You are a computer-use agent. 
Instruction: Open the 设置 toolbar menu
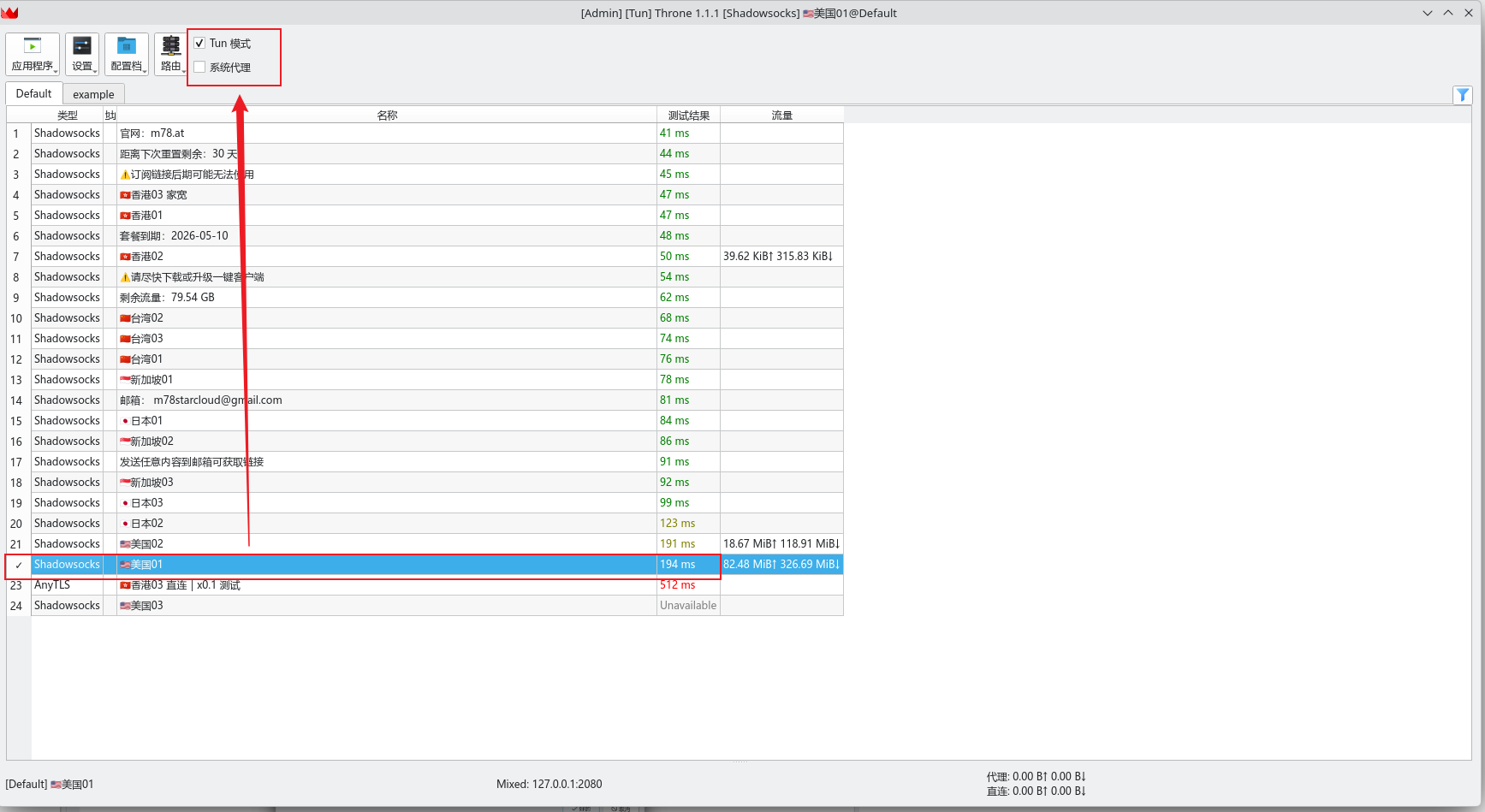point(82,54)
